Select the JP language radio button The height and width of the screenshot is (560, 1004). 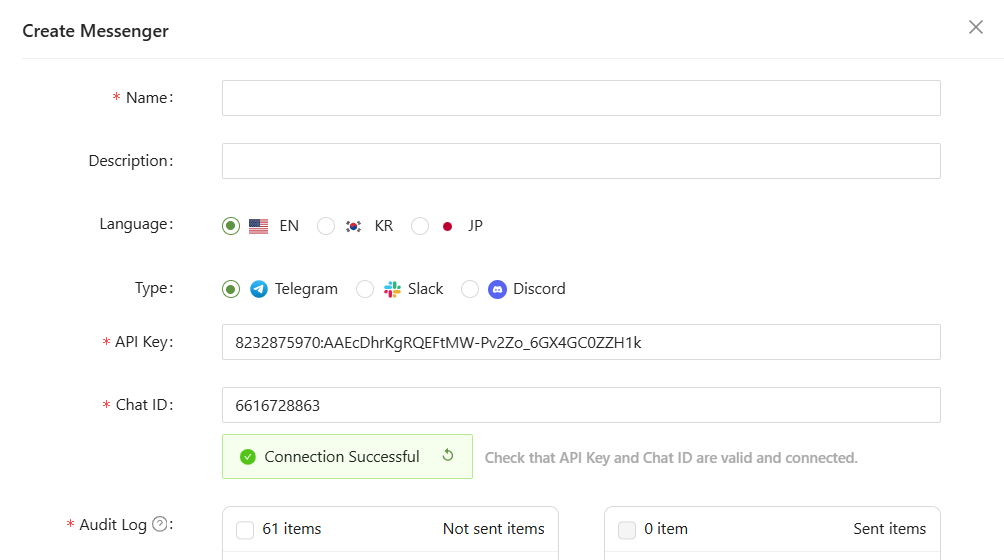(420, 226)
